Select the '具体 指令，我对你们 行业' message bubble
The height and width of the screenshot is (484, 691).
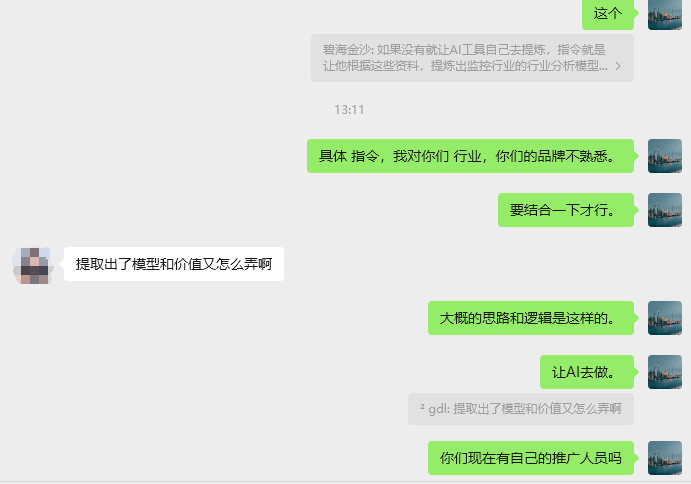(x=470, y=156)
